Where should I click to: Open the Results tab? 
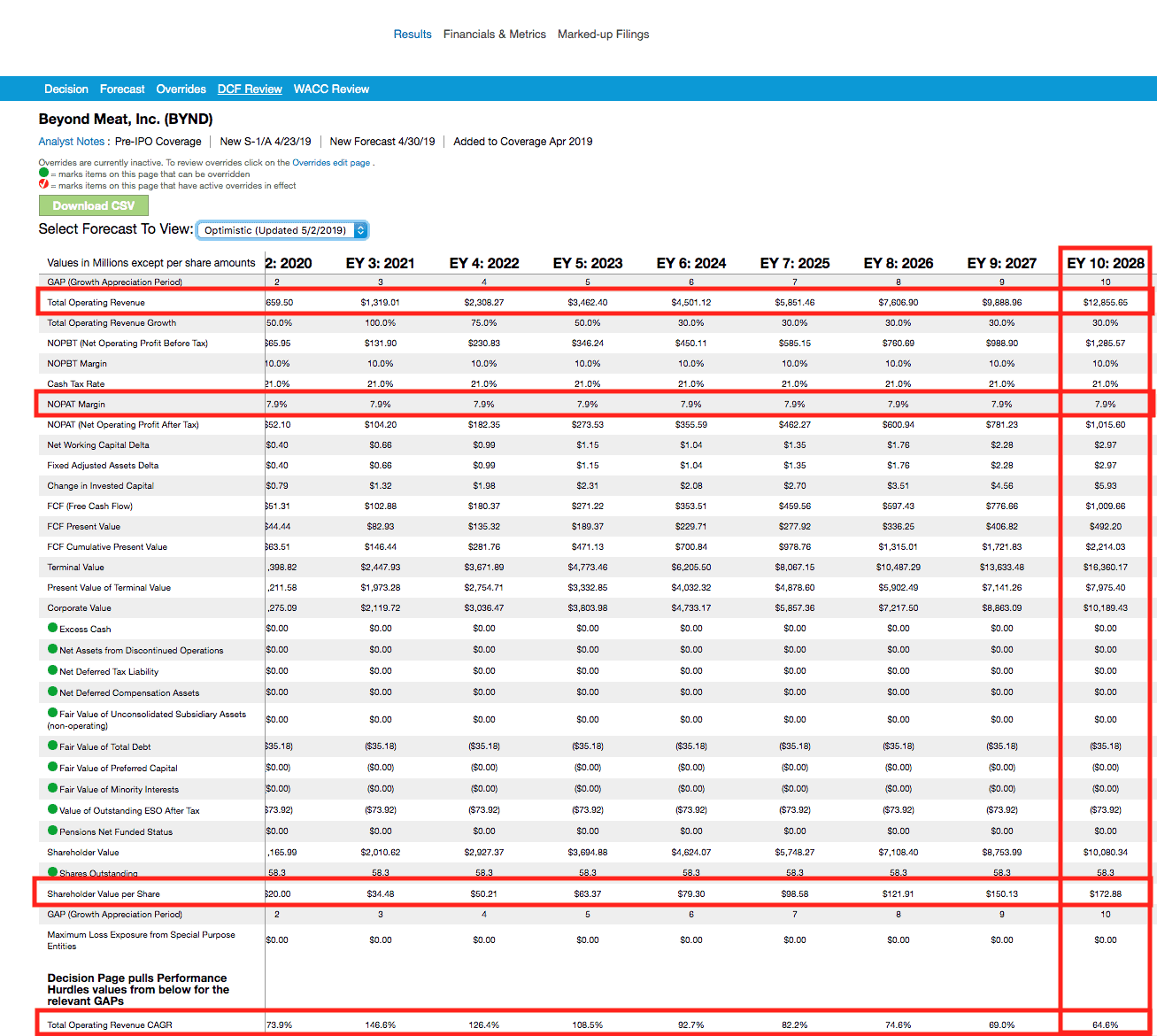tap(413, 35)
